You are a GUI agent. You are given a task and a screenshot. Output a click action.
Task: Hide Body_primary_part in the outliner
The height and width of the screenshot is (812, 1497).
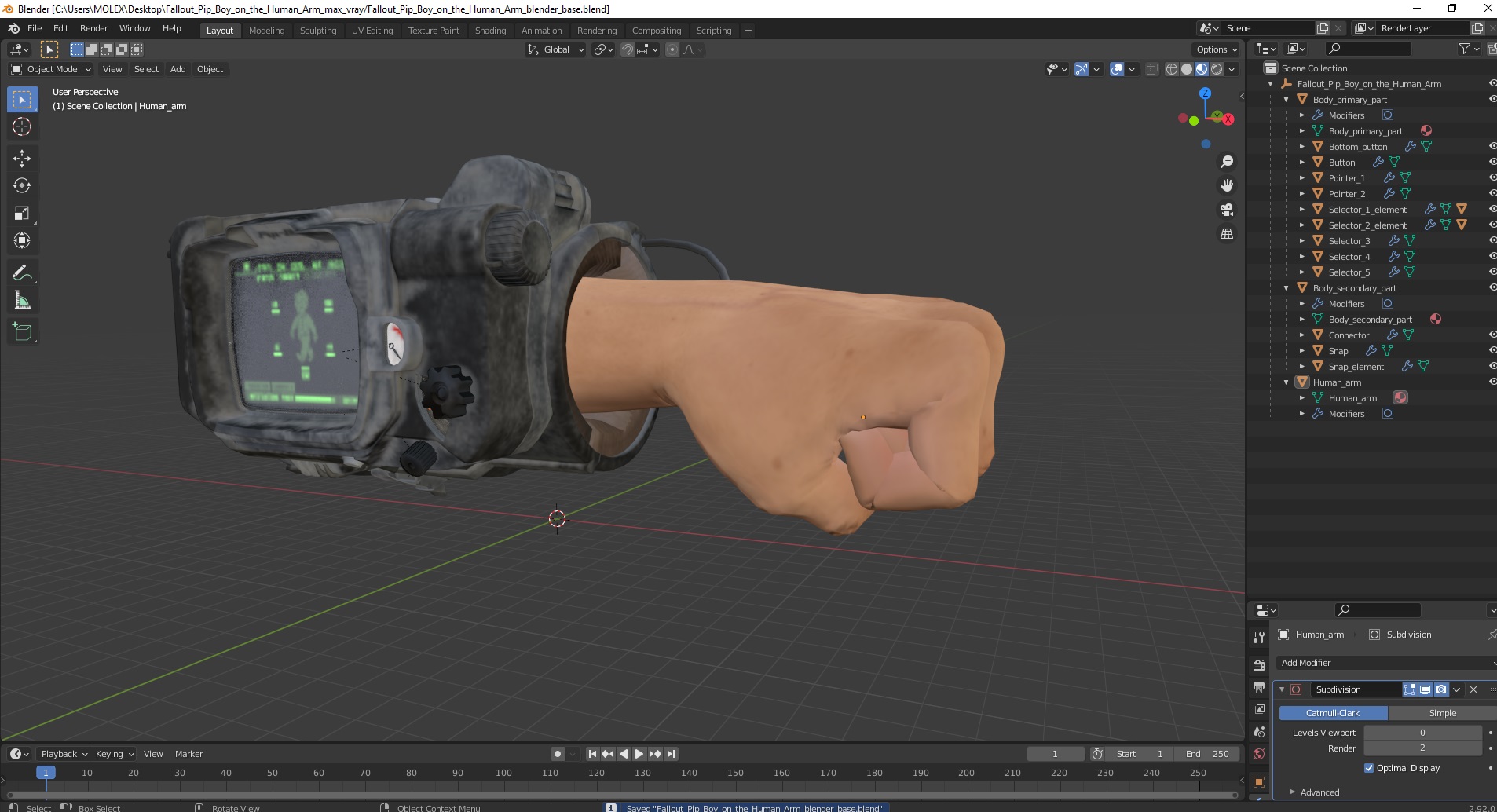point(1492,99)
